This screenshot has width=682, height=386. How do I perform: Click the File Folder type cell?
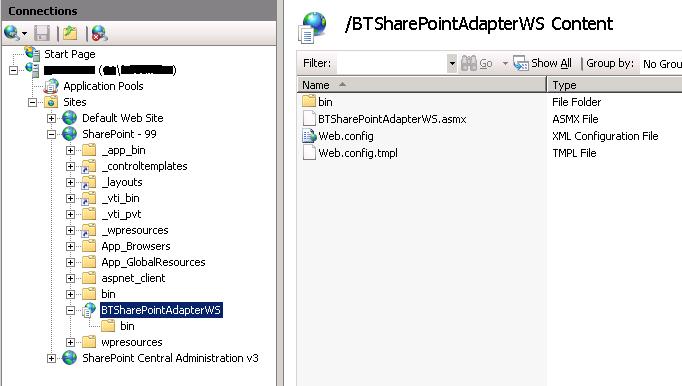576,102
